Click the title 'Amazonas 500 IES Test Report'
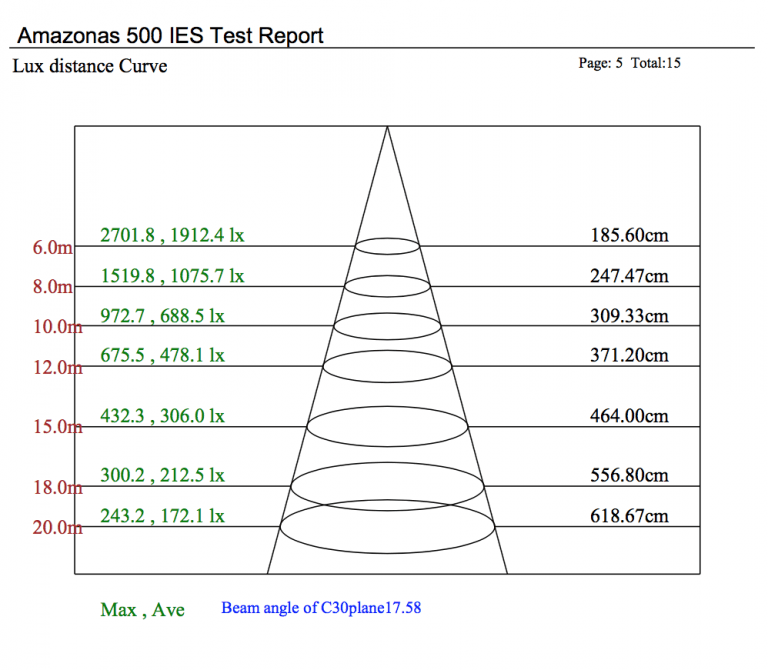 pyautogui.click(x=170, y=36)
